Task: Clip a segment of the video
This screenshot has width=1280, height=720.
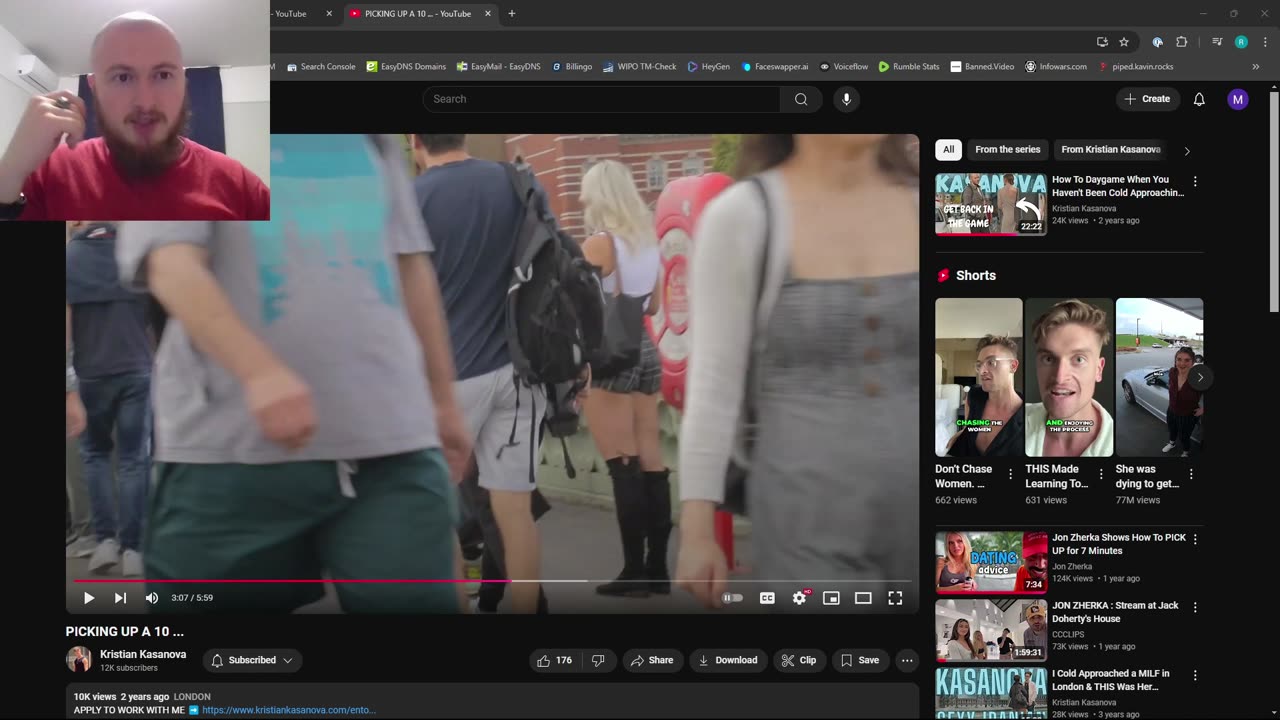Action: (x=799, y=660)
